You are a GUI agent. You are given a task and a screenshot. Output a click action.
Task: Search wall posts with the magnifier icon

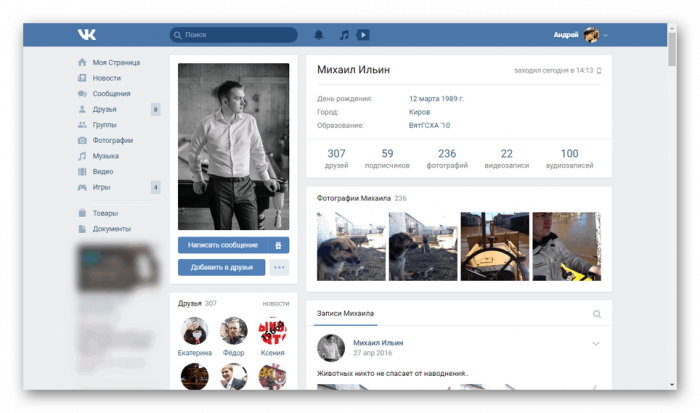(597, 314)
